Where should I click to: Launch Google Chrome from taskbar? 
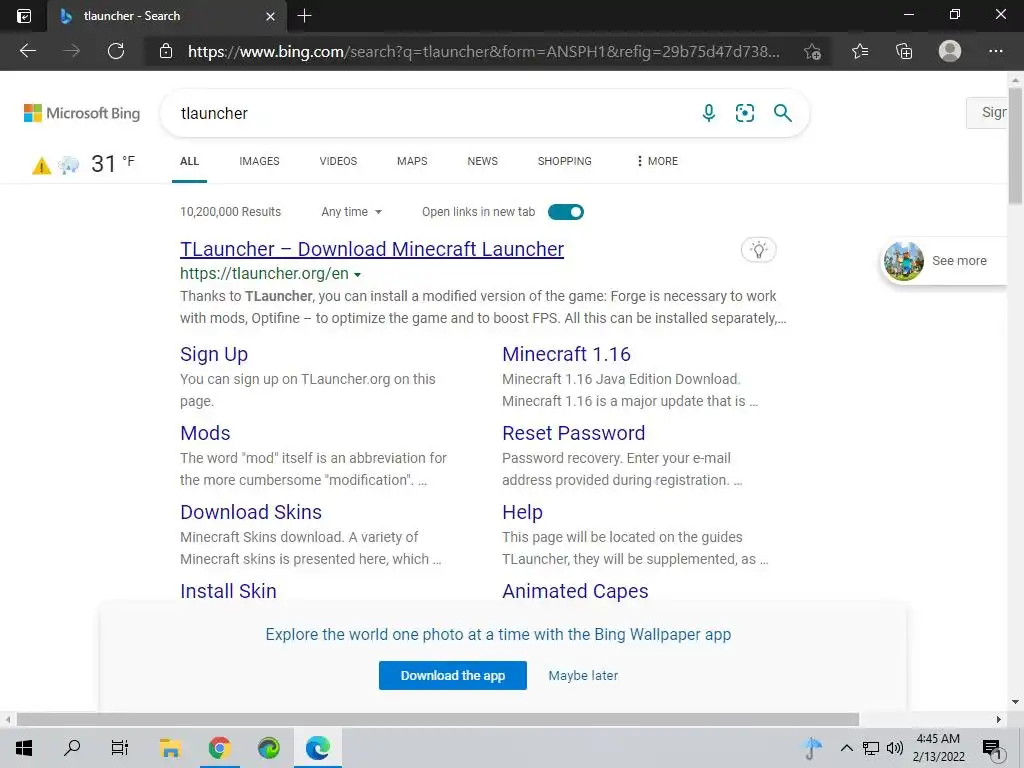(219, 748)
